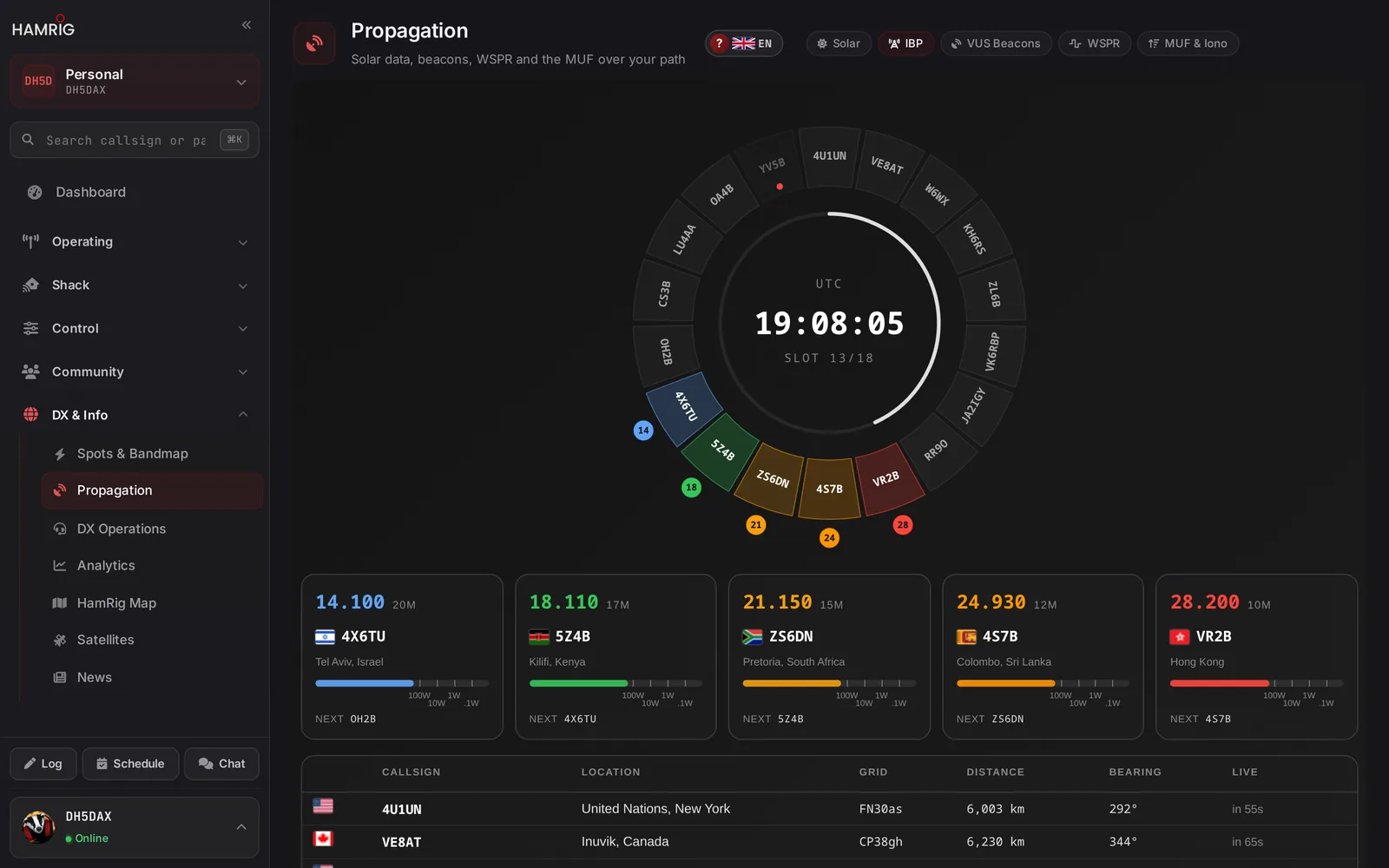Click the BEARING column header
Image resolution: width=1389 pixels, height=868 pixels.
tap(1135, 773)
